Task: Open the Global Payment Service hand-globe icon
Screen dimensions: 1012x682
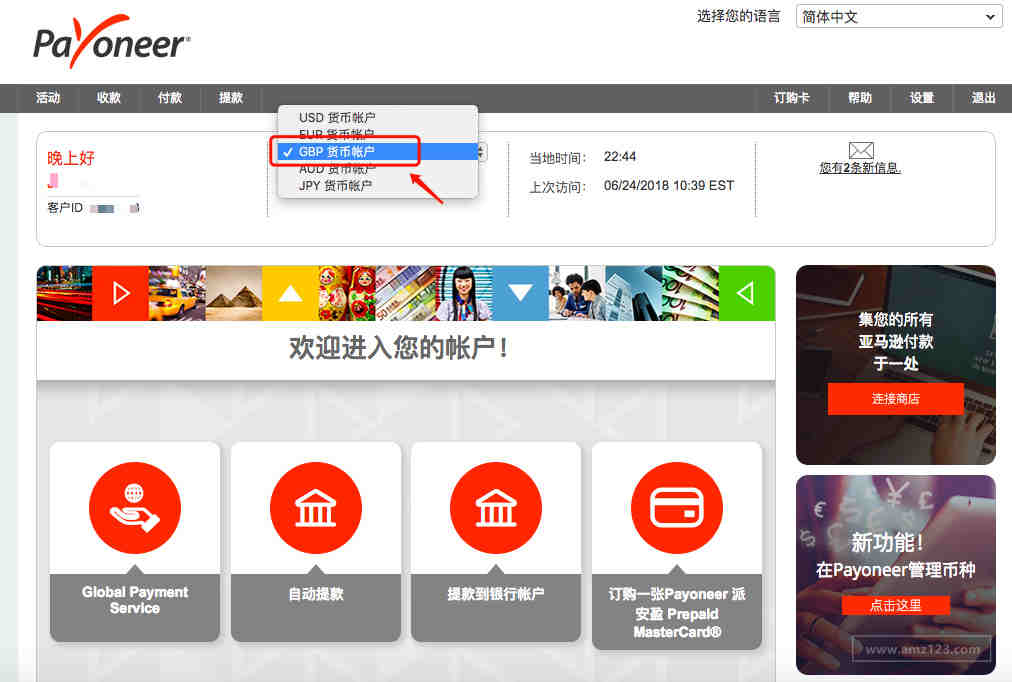Action: (135, 508)
